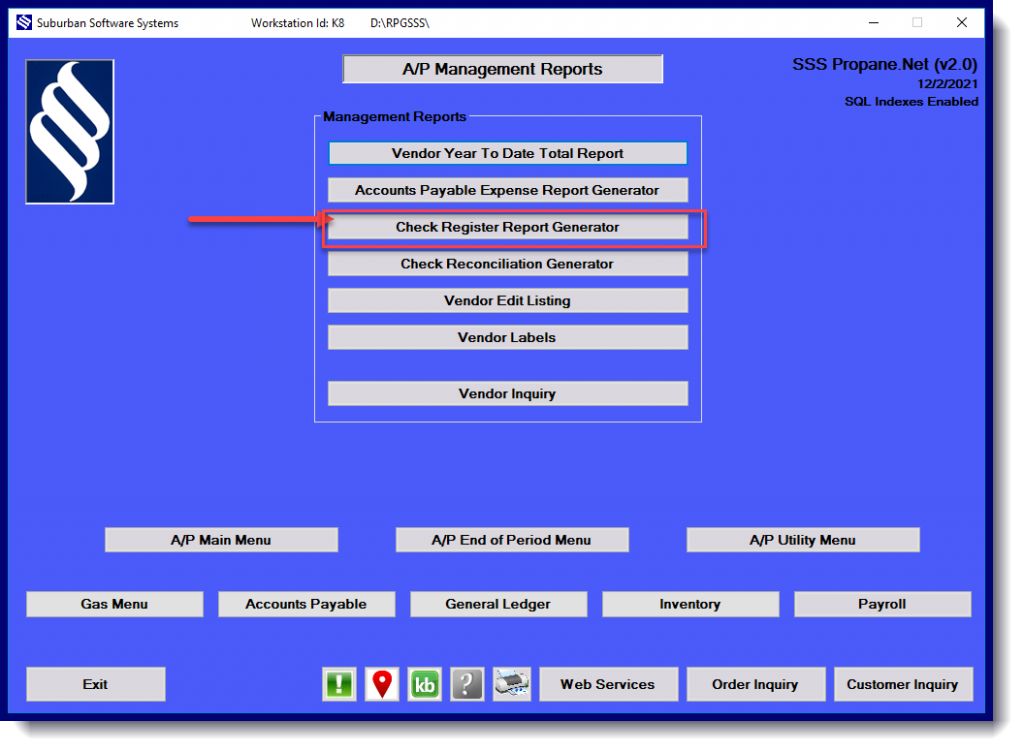This screenshot has height=752, width=1024.
Task: Minimize the Suburban Software Systems window
Action: (x=874, y=23)
